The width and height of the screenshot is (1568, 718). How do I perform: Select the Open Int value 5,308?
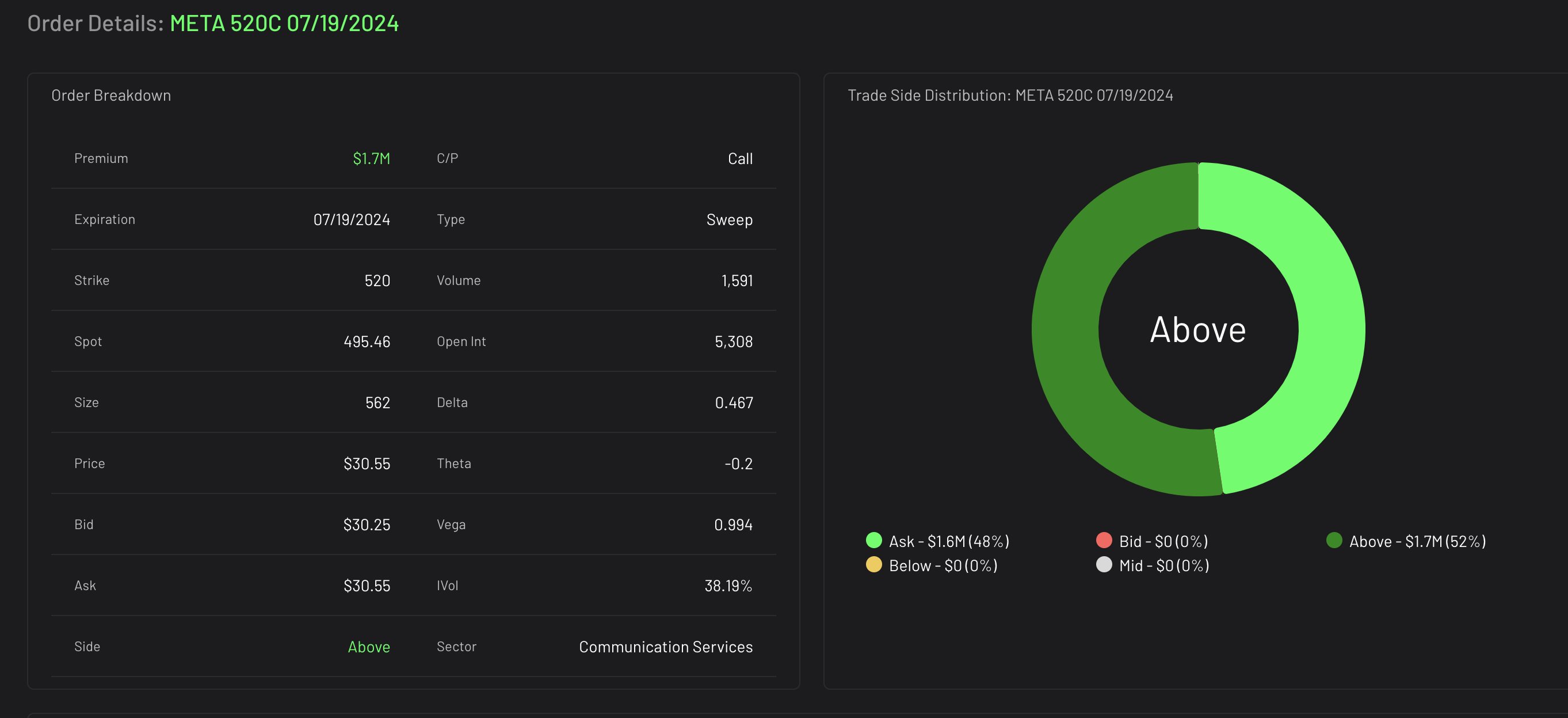click(x=734, y=341)
